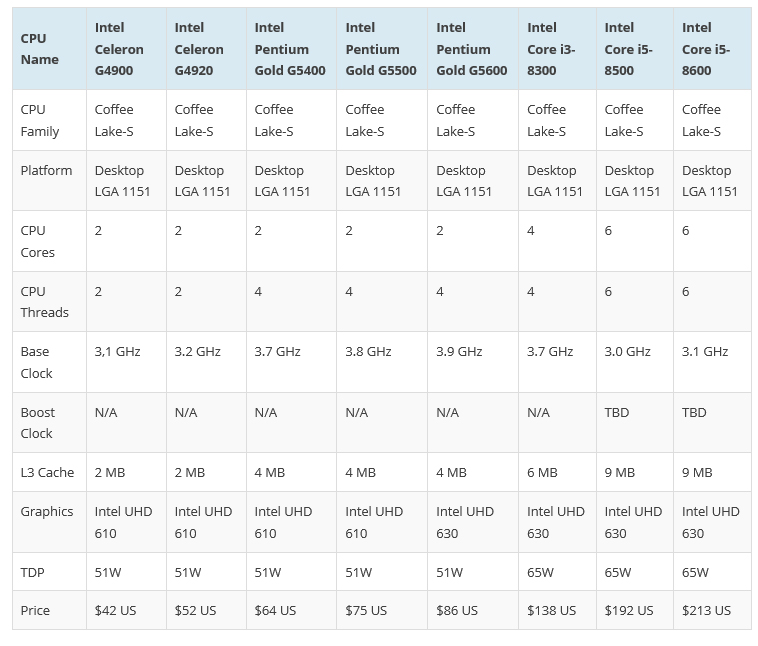This screenshot has height=646, width=758.
Task: Select the $213 US price cell
Action: [x=706, y=610]
